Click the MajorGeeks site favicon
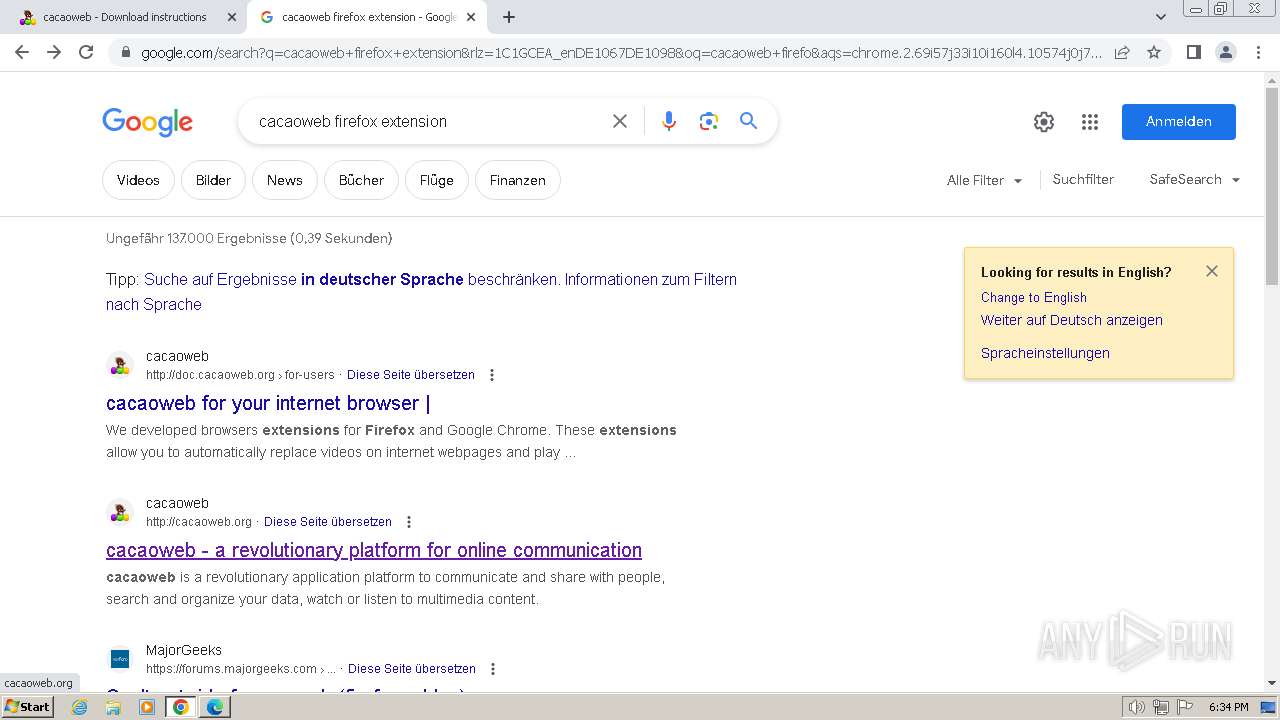 click(120, 658)
